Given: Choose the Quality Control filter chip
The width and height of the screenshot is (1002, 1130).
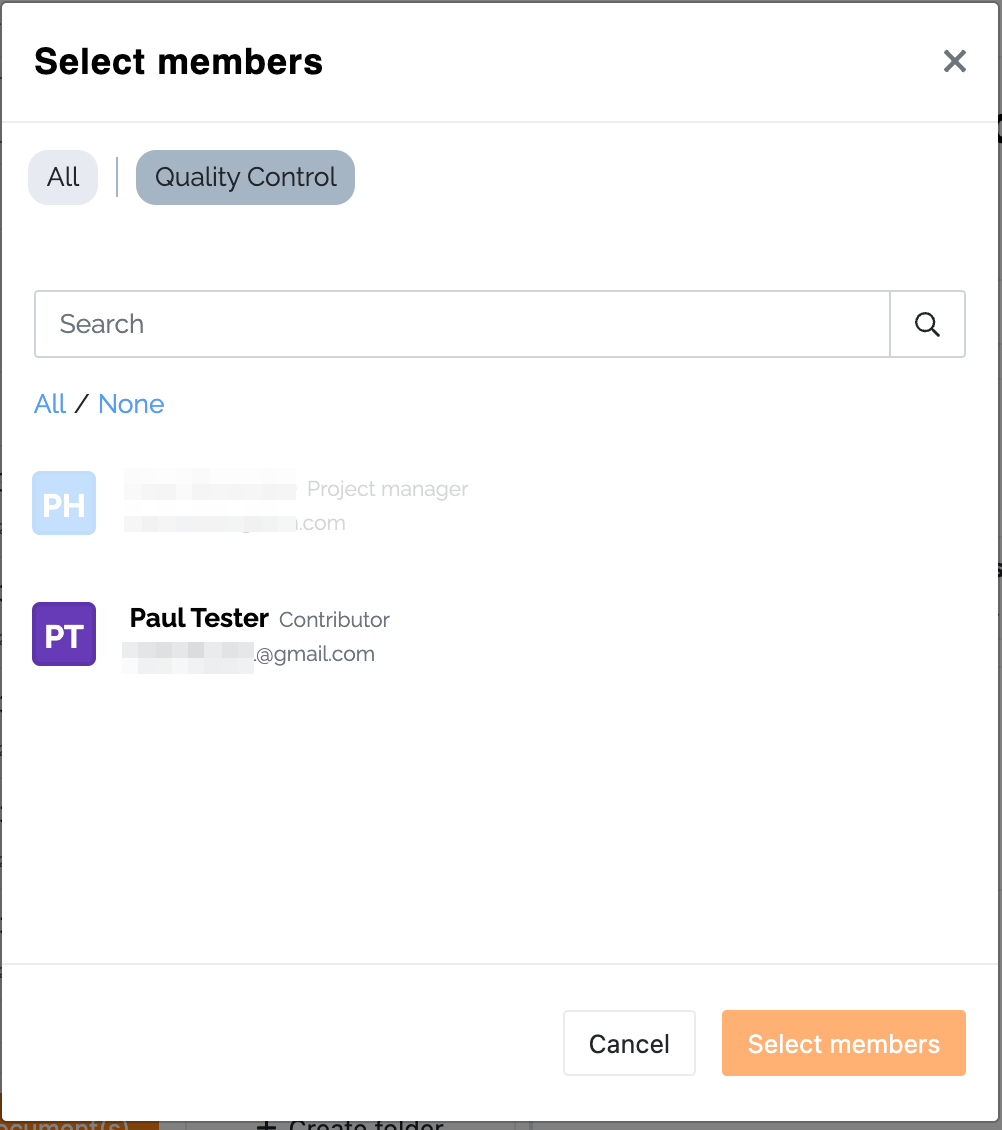Looking at the screenshot, I should [x=245, y=177].
